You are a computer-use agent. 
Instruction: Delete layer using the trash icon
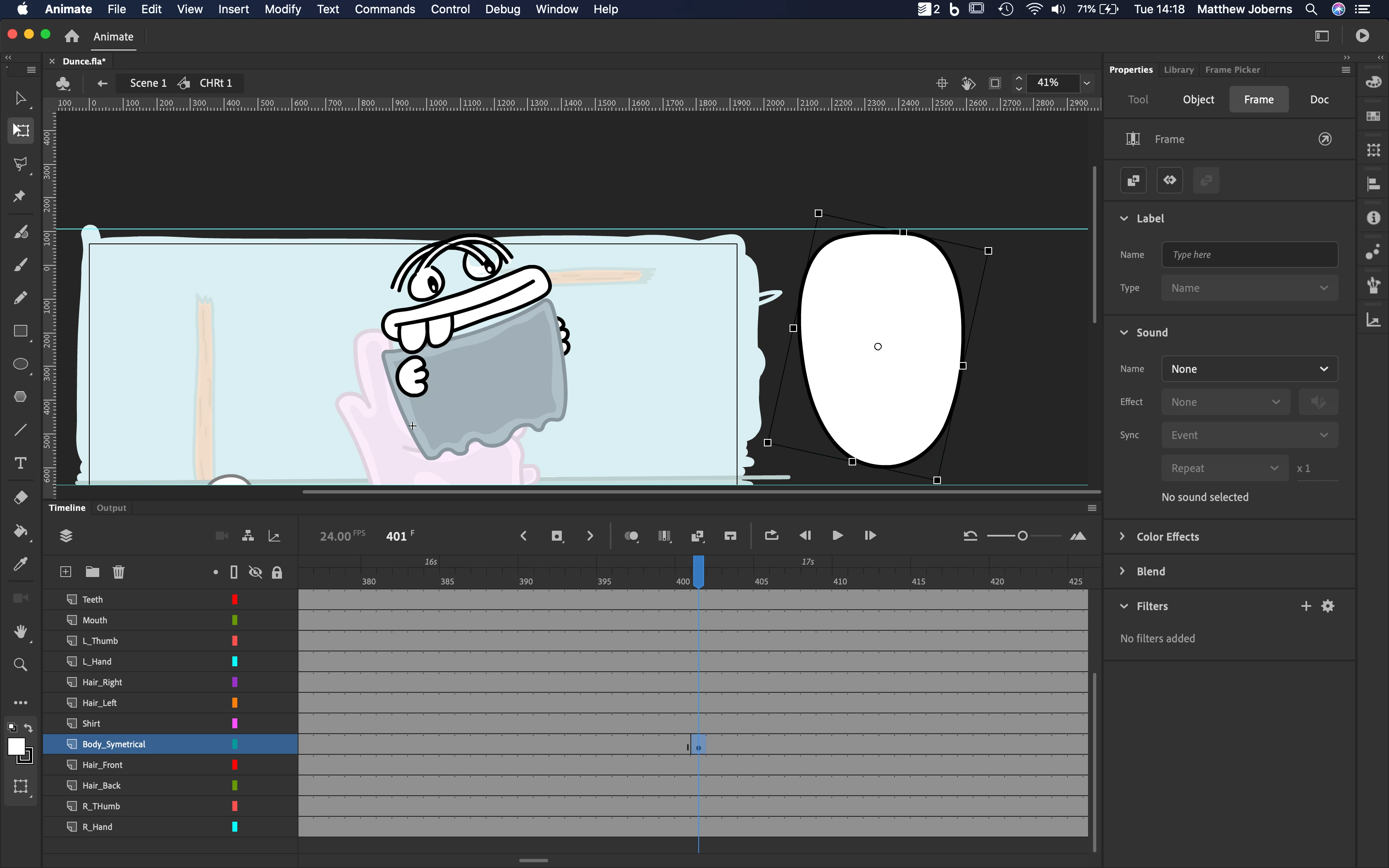[x=118, y=572]
